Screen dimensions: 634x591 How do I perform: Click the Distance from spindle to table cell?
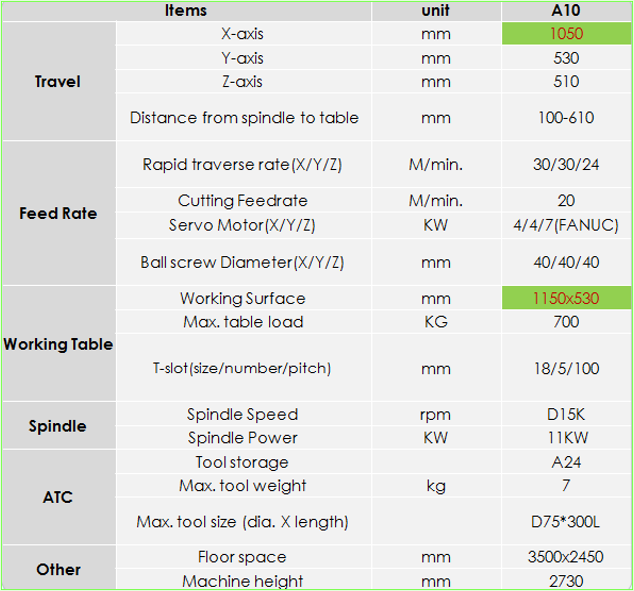click(243, 118)
